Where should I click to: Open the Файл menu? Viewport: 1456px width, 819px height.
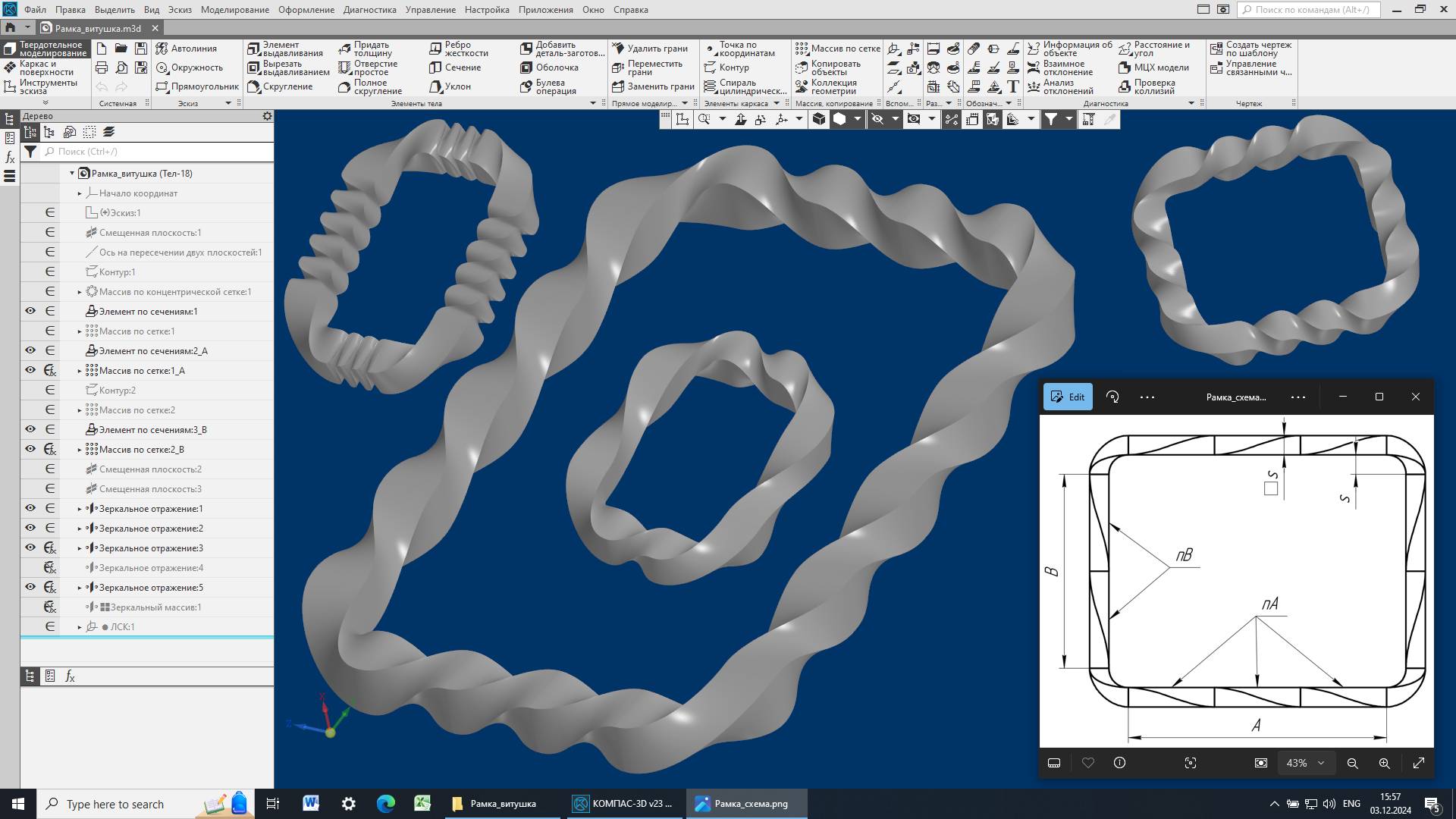[35, 10]
